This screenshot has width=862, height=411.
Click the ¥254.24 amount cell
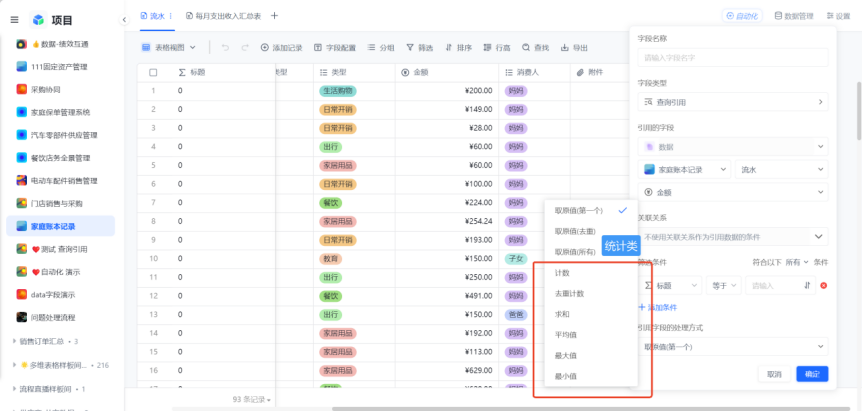pyautogui.click(x=445, y=221)
